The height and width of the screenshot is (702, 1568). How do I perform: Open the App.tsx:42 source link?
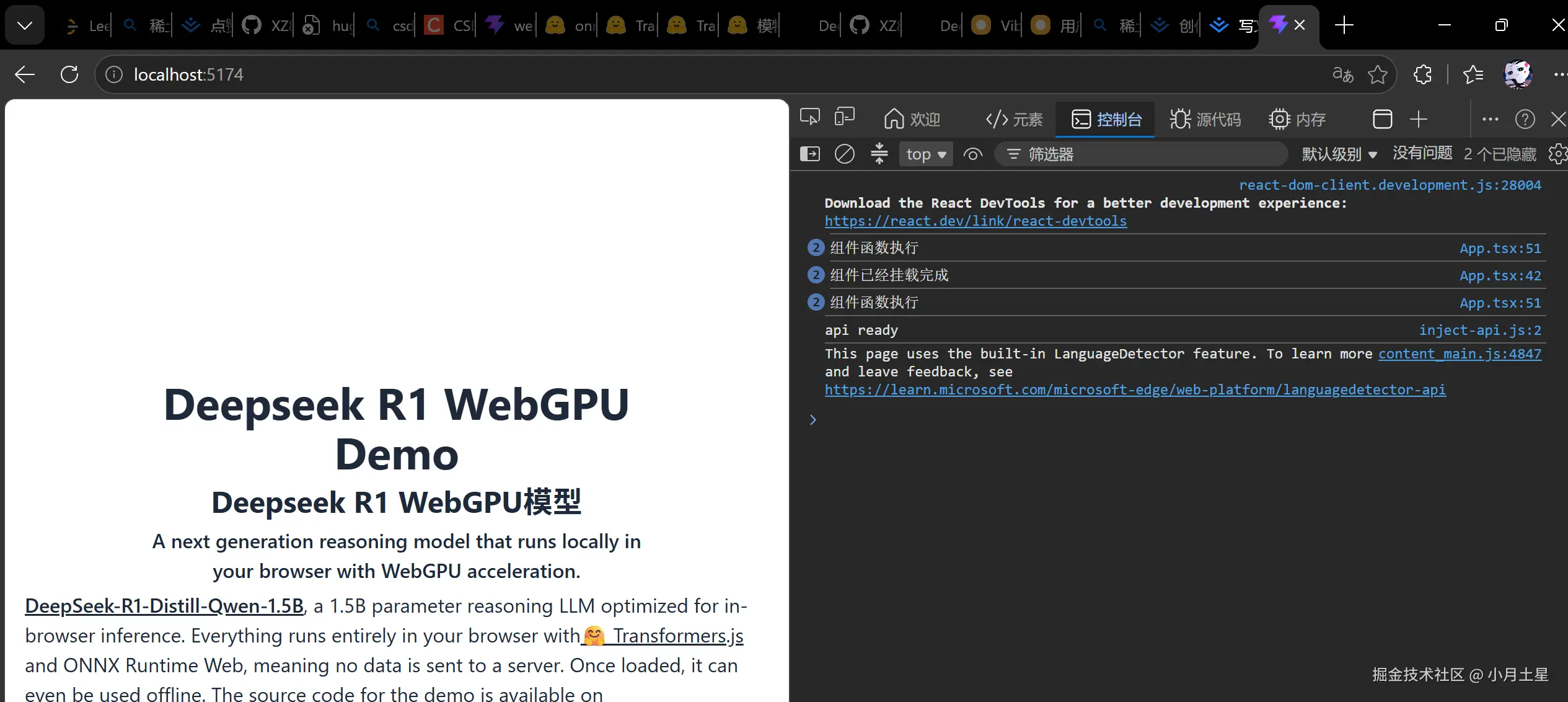(x=1500, y=275)
